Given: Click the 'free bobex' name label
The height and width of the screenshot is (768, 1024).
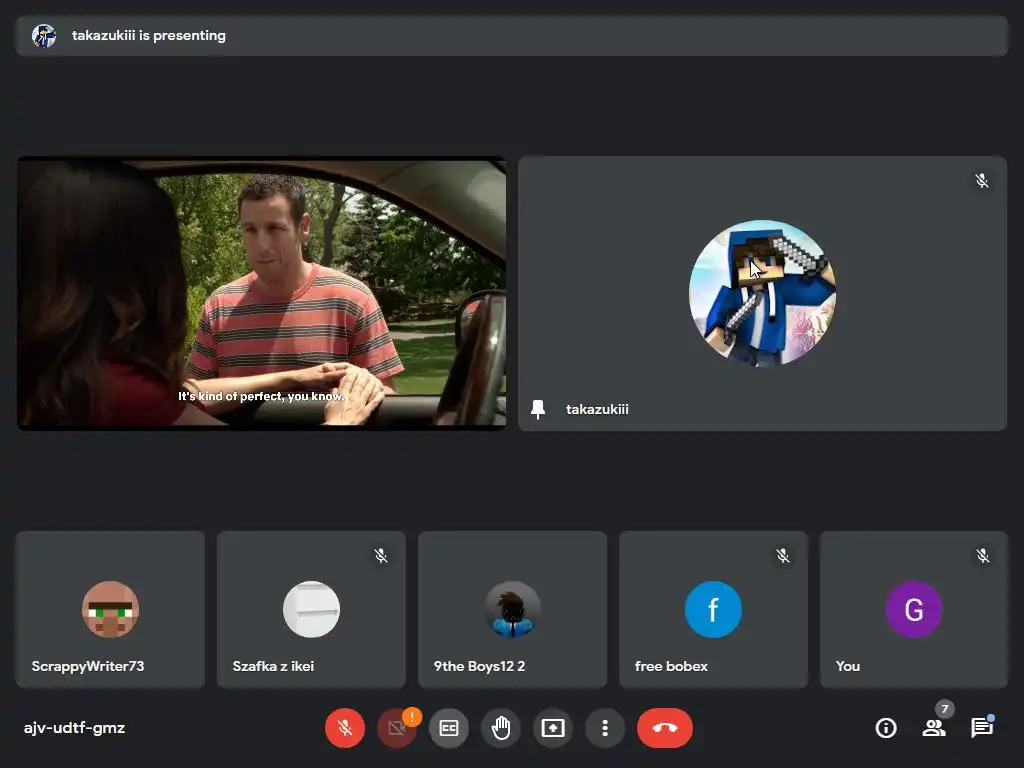Looking at the screenshot, I should coord(671,666).
